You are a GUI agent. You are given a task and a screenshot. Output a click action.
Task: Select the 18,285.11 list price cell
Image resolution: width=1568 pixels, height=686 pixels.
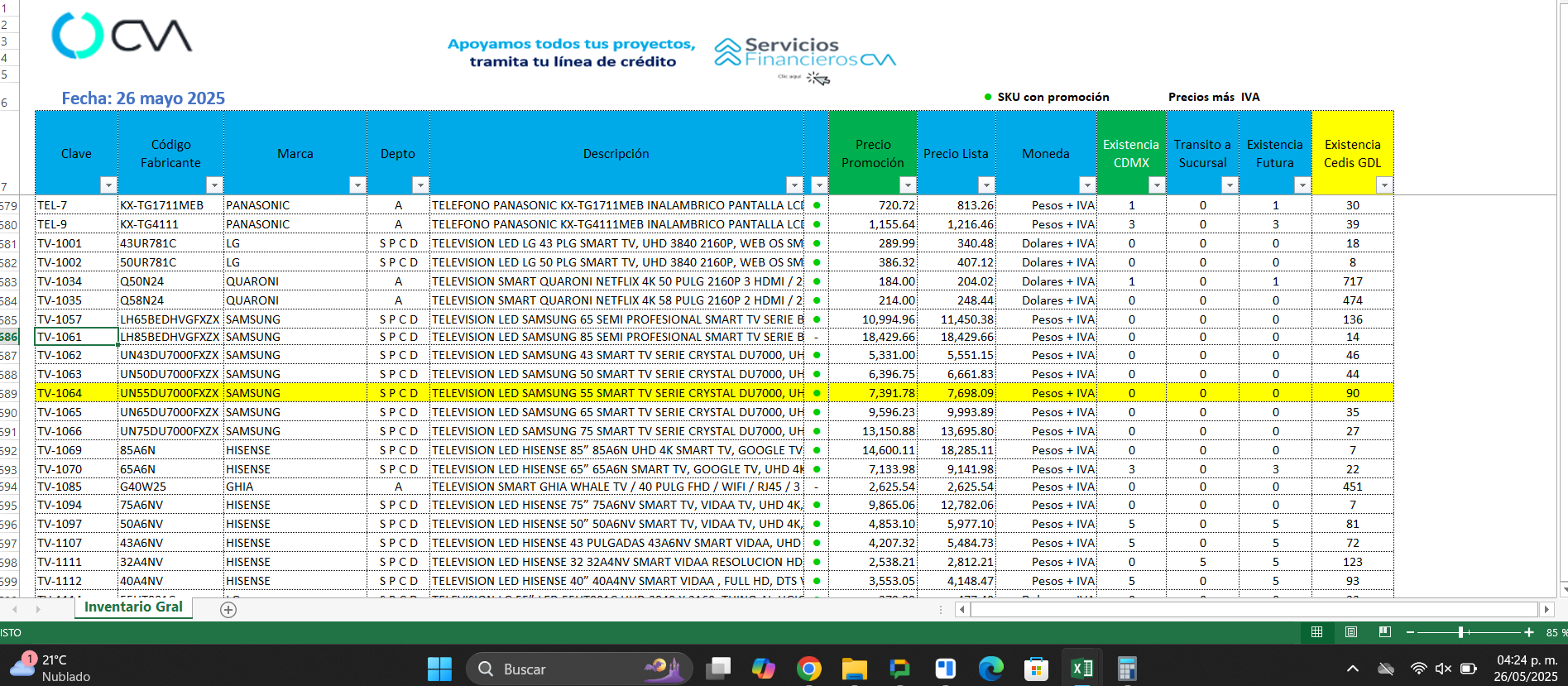click(x=957, y=450)
